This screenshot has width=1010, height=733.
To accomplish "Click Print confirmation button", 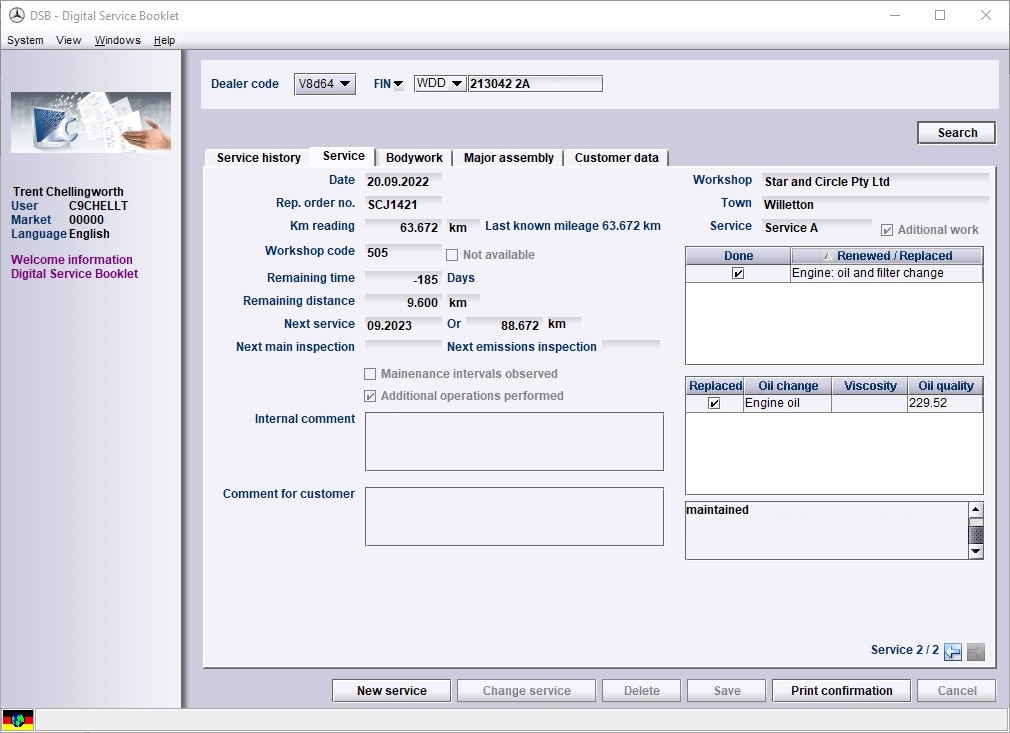I will point(841,690).
